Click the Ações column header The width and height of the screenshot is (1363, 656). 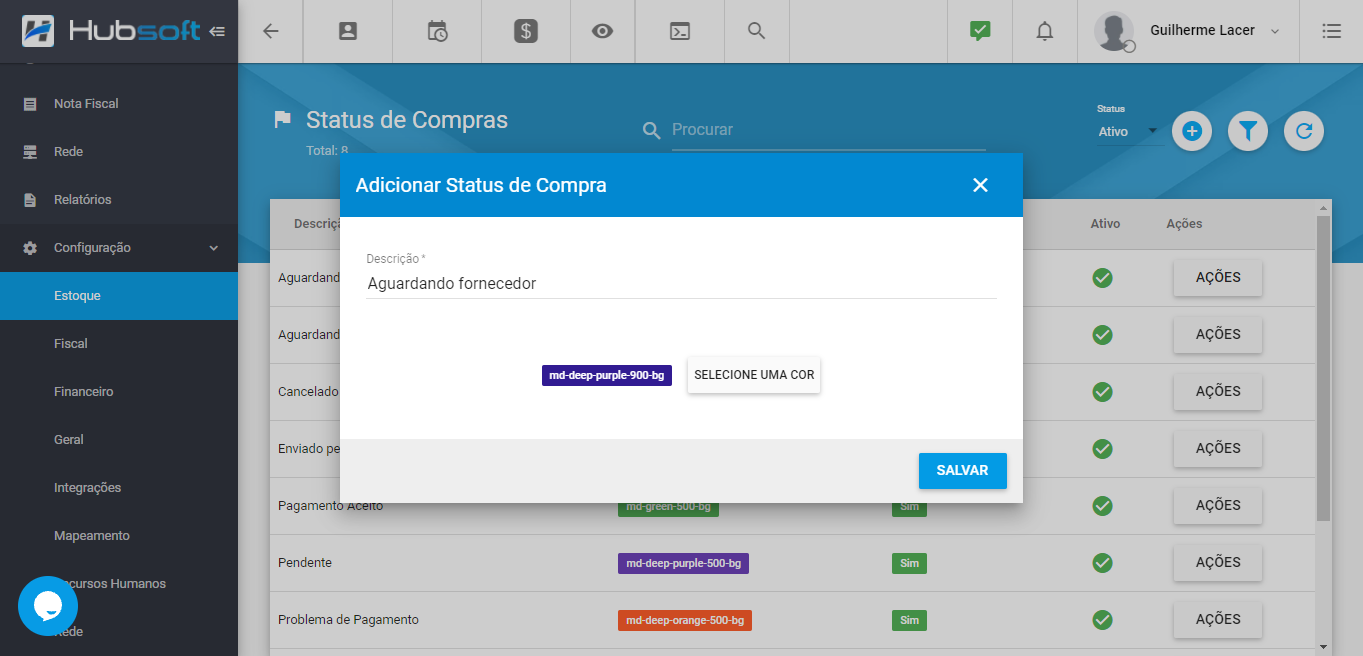click(x=1184, y=224)
